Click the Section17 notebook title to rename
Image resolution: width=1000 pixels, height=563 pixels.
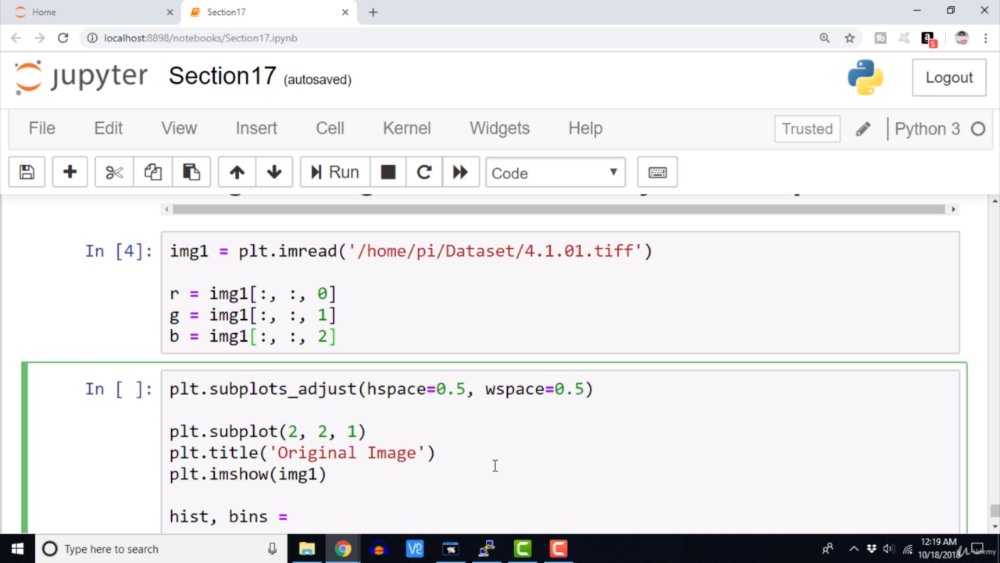coord(222,76)
